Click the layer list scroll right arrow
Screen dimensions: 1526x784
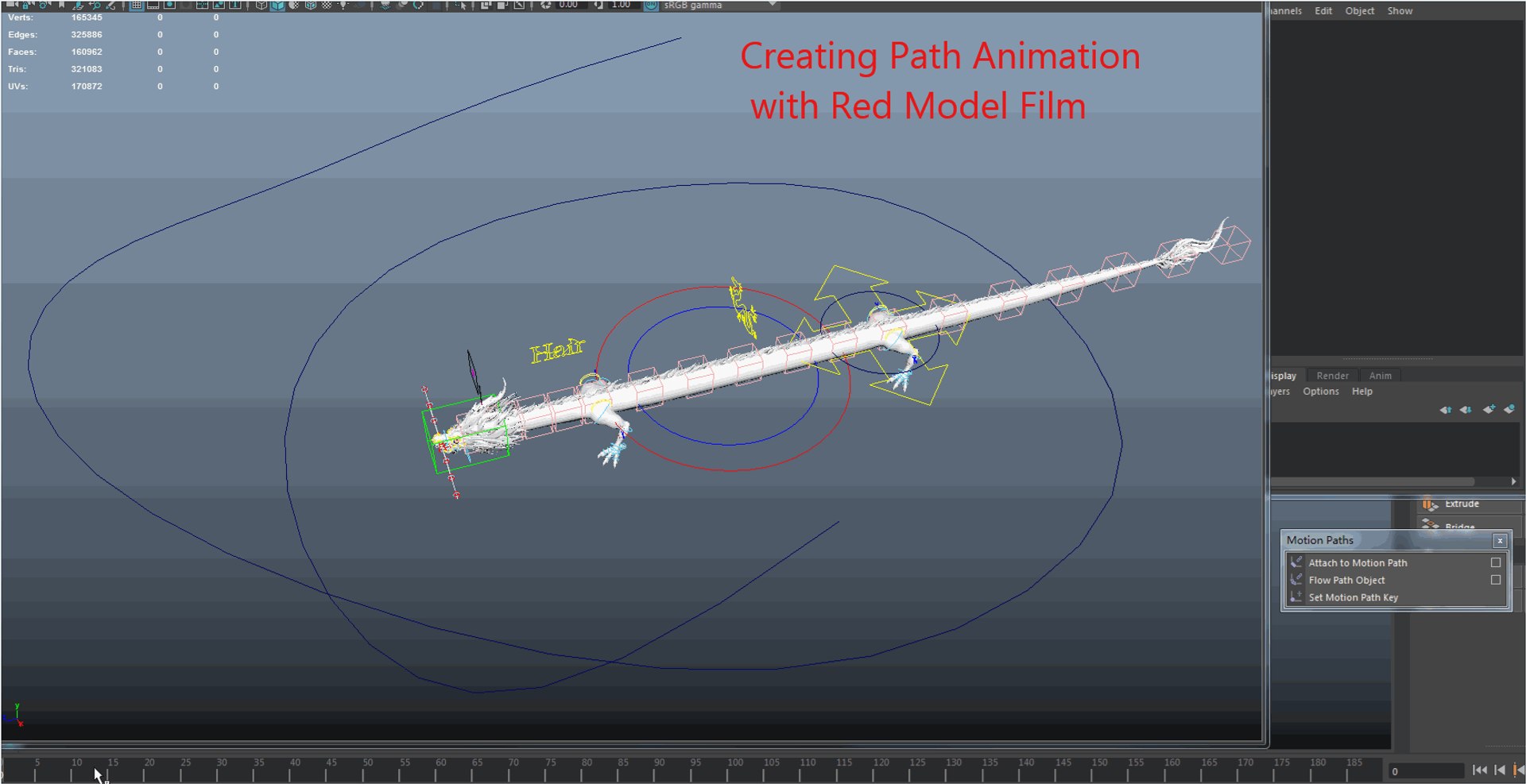click(1513, 481)
